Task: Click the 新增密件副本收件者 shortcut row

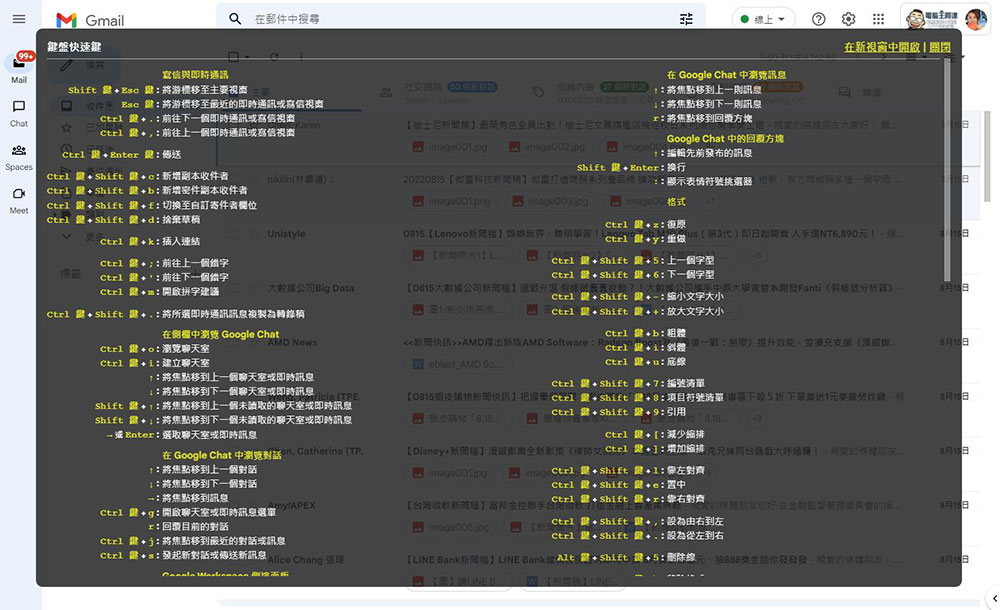Action: coord(147,190)
